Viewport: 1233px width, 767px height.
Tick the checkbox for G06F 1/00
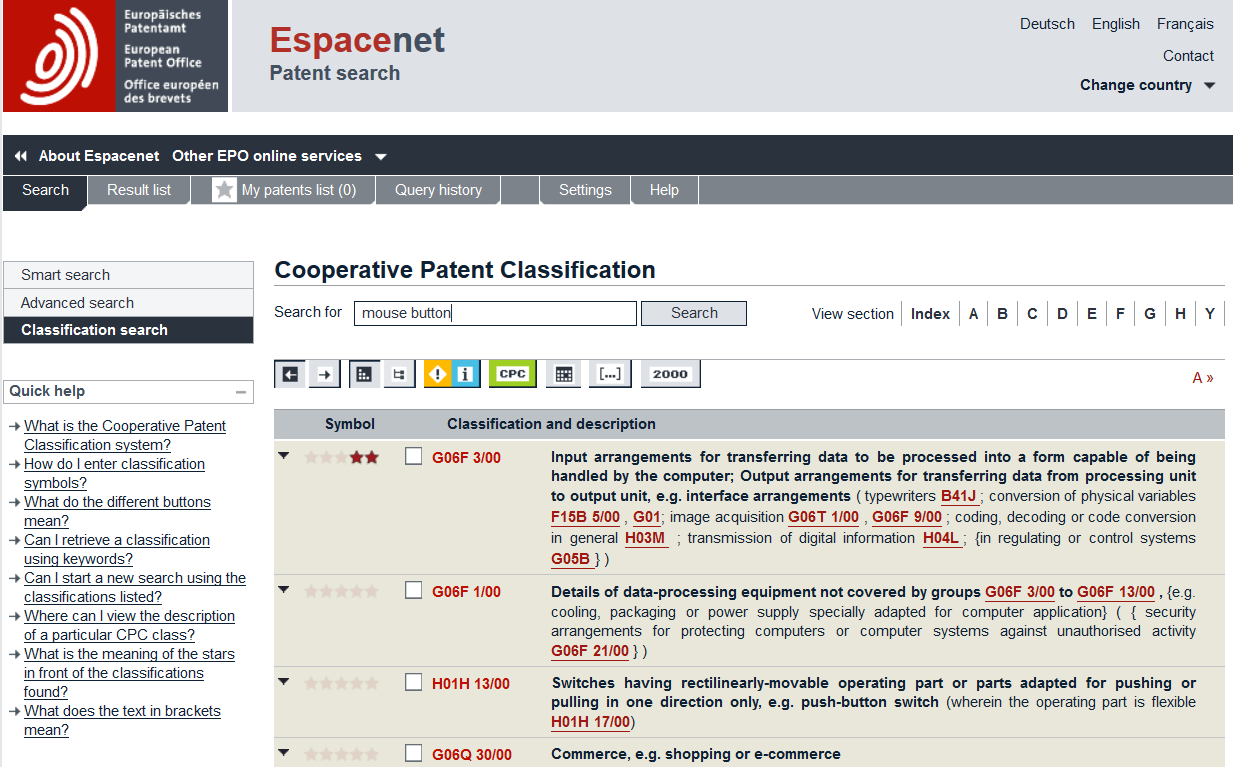click(x=414, y=590)
